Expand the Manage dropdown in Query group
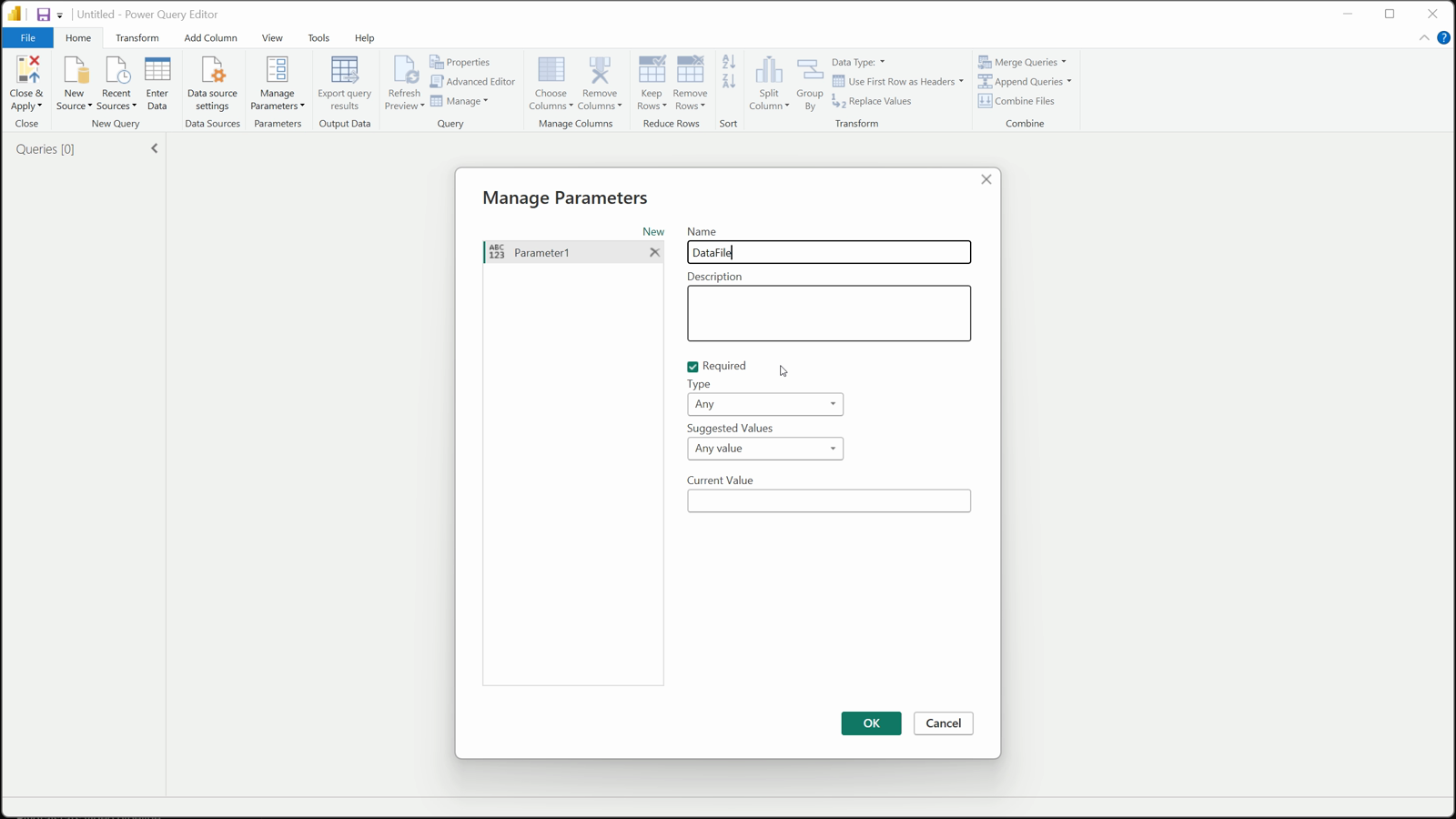1456x819 pixels. pos(460,101)
